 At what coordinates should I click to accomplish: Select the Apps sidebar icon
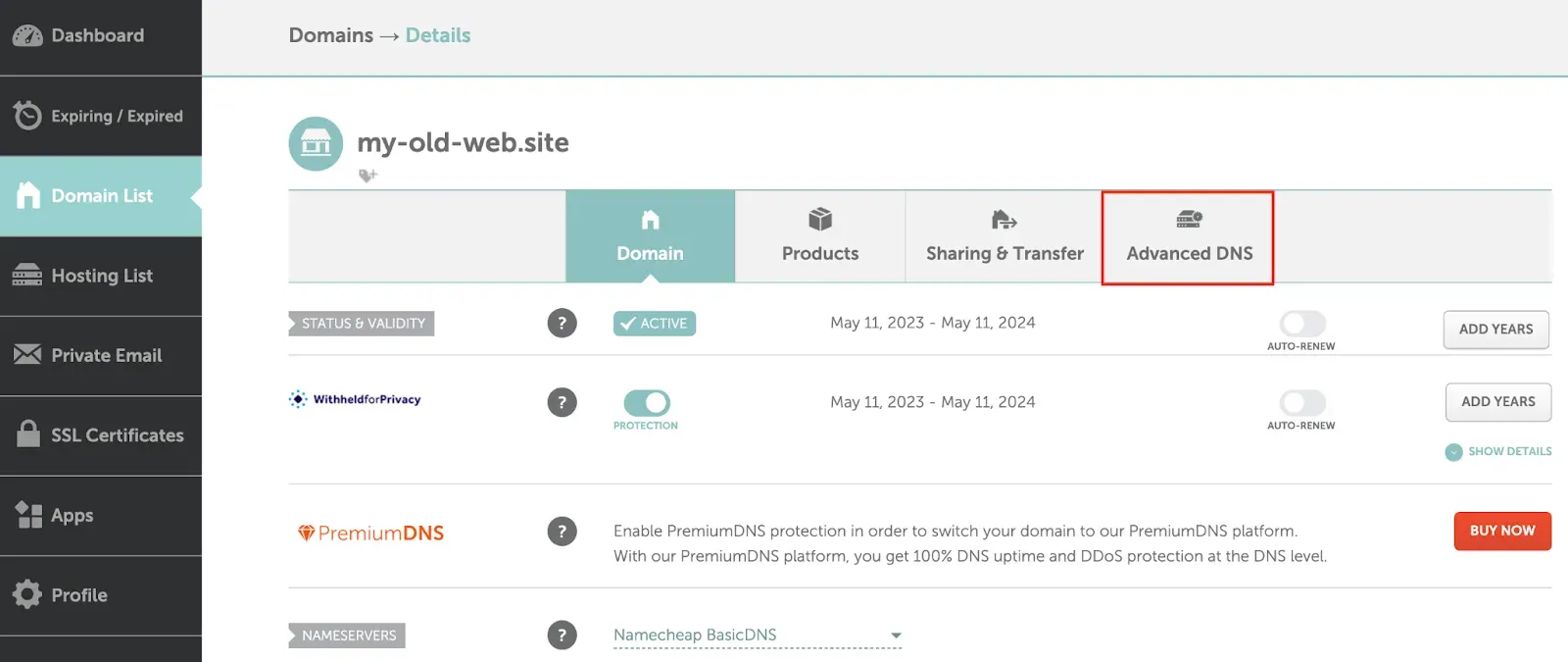[25, 515]
